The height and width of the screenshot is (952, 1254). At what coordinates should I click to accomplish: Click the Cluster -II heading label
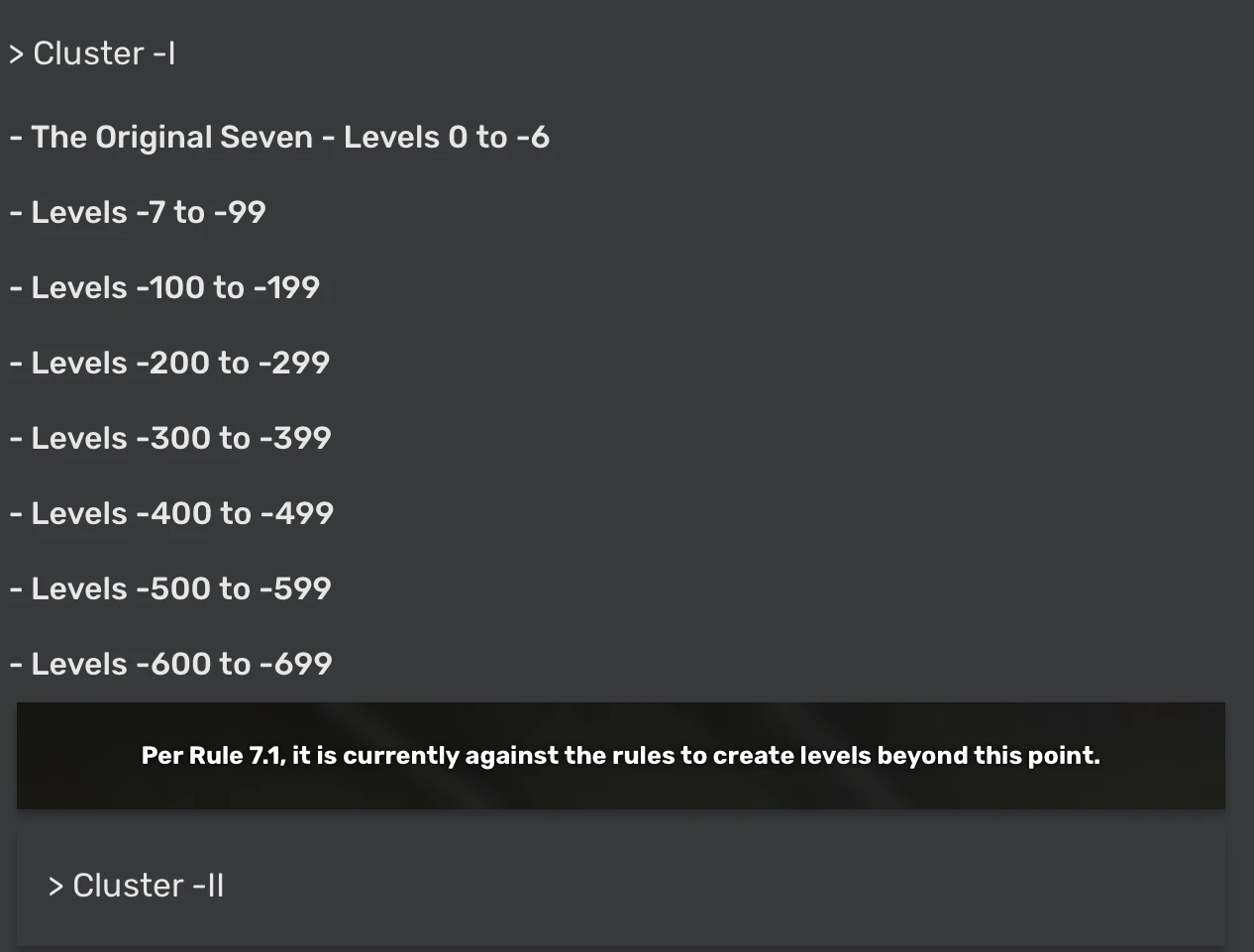[x=149, y=886]
